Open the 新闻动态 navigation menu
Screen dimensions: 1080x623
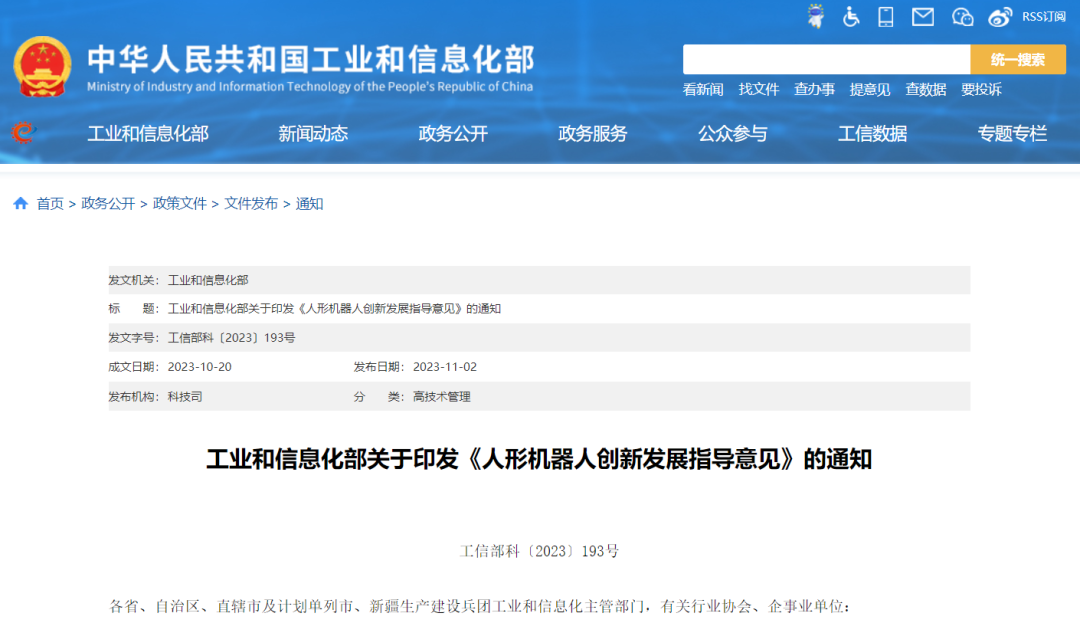pos(313,133)
